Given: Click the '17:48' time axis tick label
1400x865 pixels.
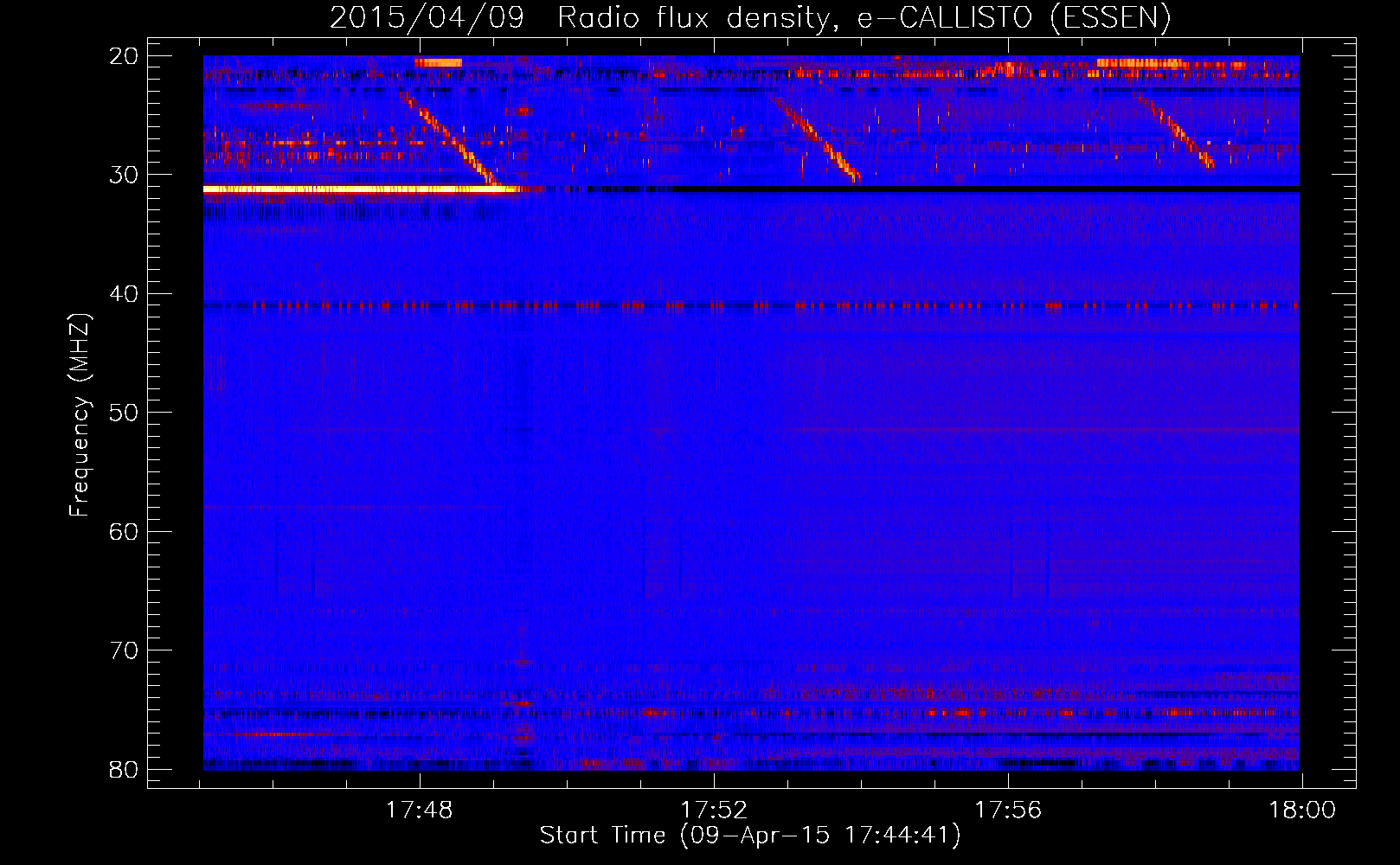Looking at the screenshot, I should pyautogui.click(x=419, y=811).
